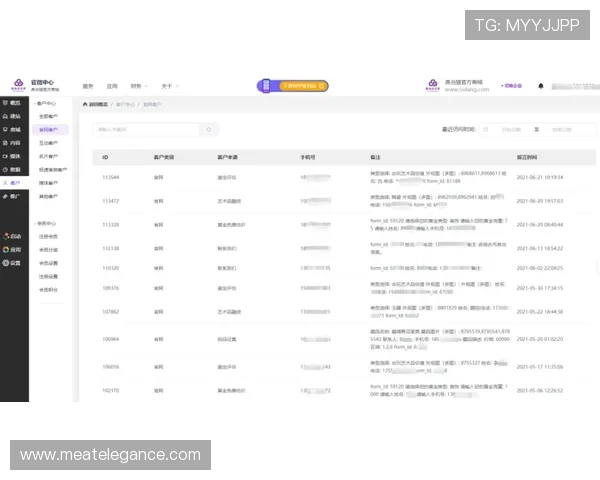Click the timestamp 2021-06-21 10:19:34
The height and width of the screenshot is (480, 600).
pyautogui.click(x=540, y=177)
